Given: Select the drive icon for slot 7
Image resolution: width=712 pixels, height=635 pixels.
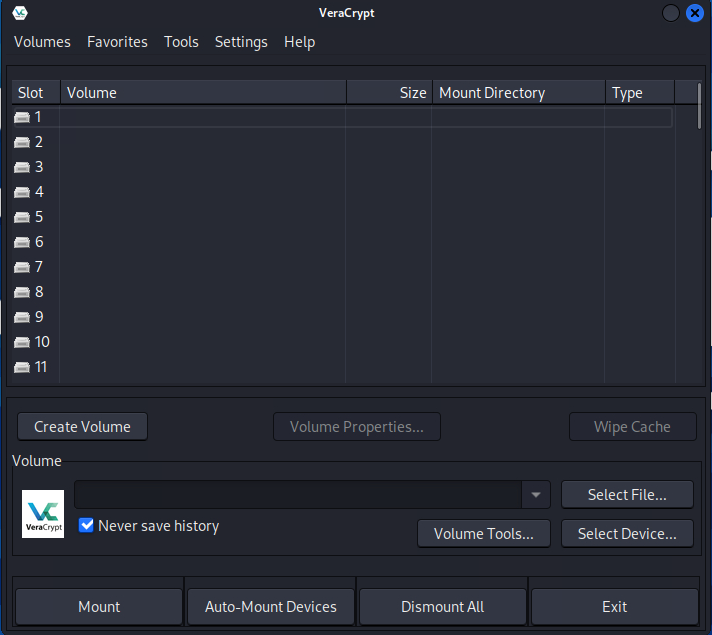Looking at the screenshot, I should click(x=22, y=268).
